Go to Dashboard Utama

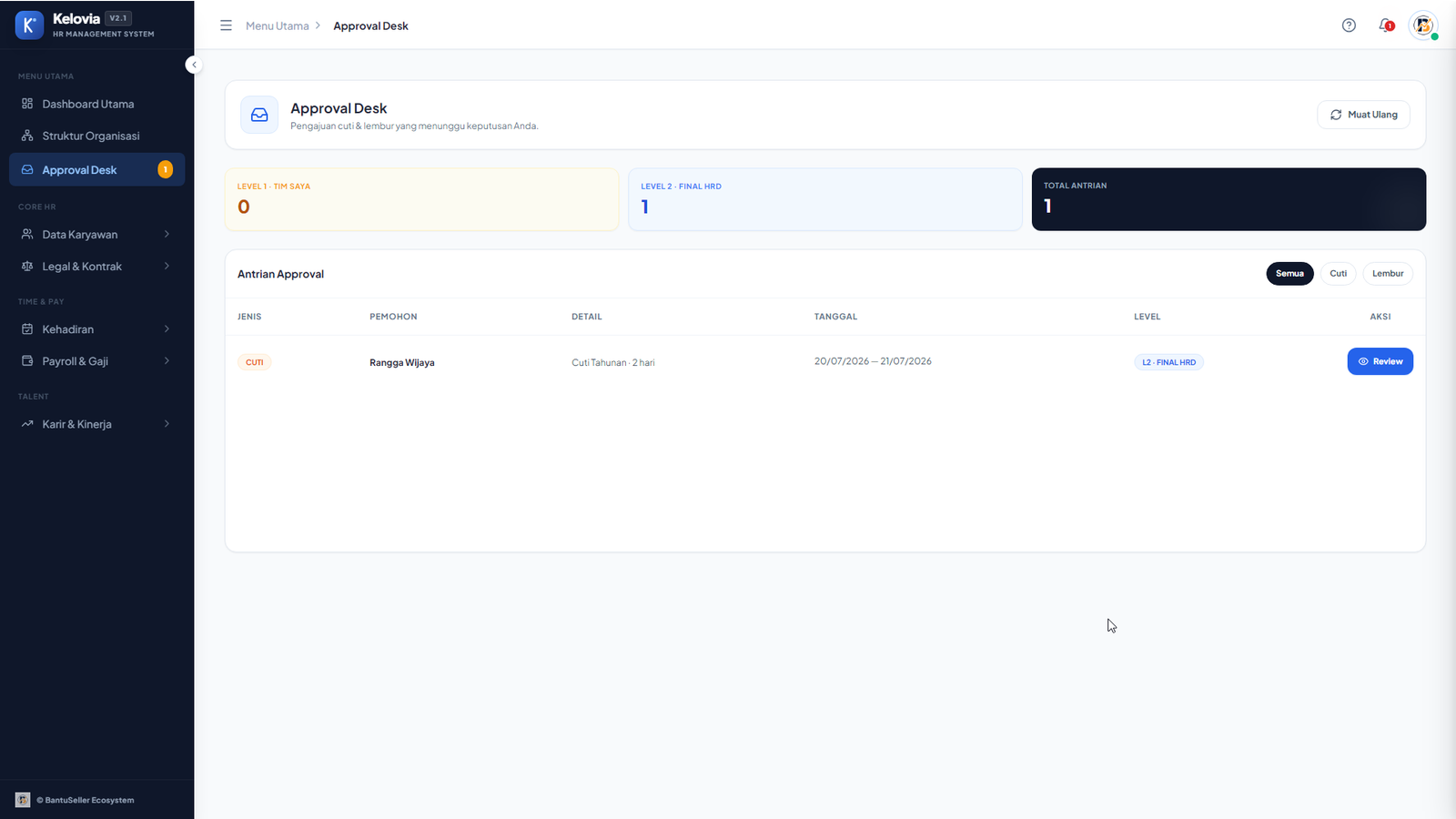[96, 104]
